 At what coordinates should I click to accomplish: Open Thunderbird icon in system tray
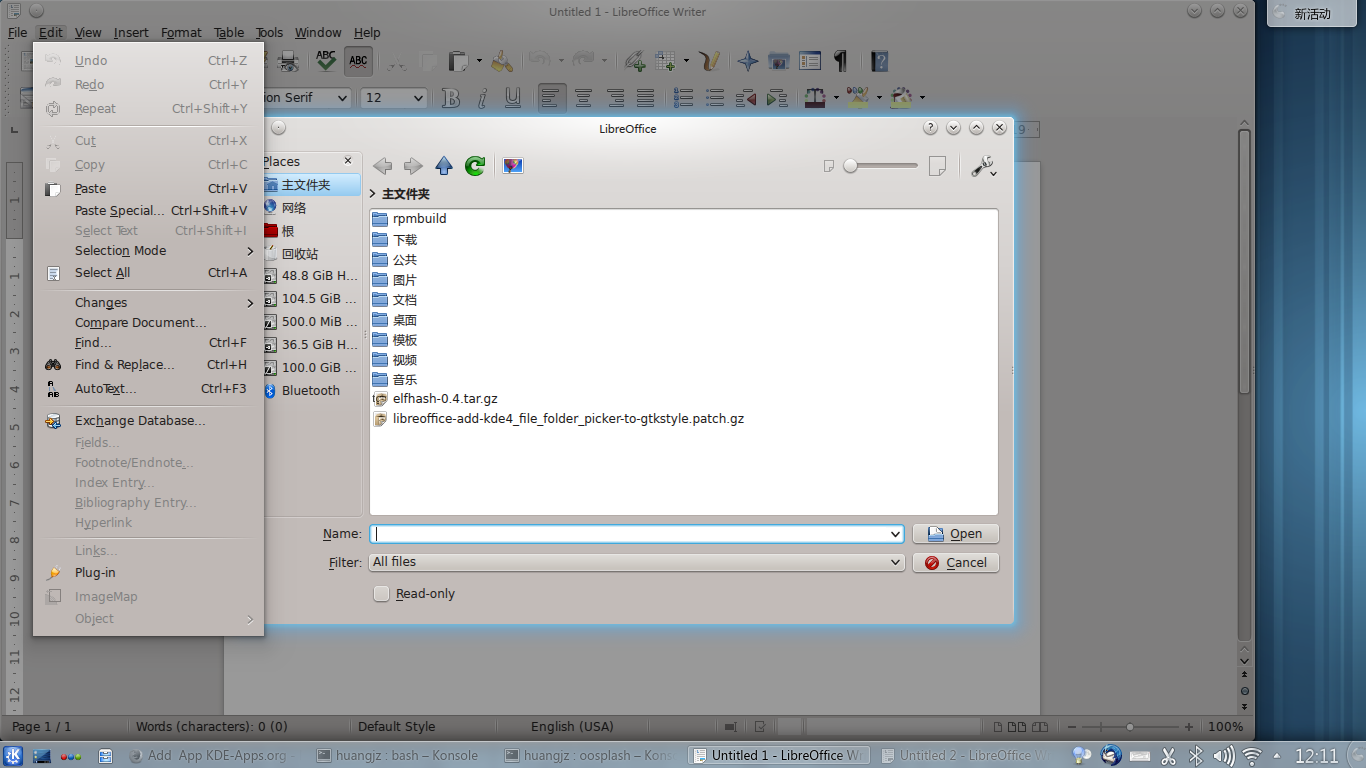click(x=1111, y=755)
